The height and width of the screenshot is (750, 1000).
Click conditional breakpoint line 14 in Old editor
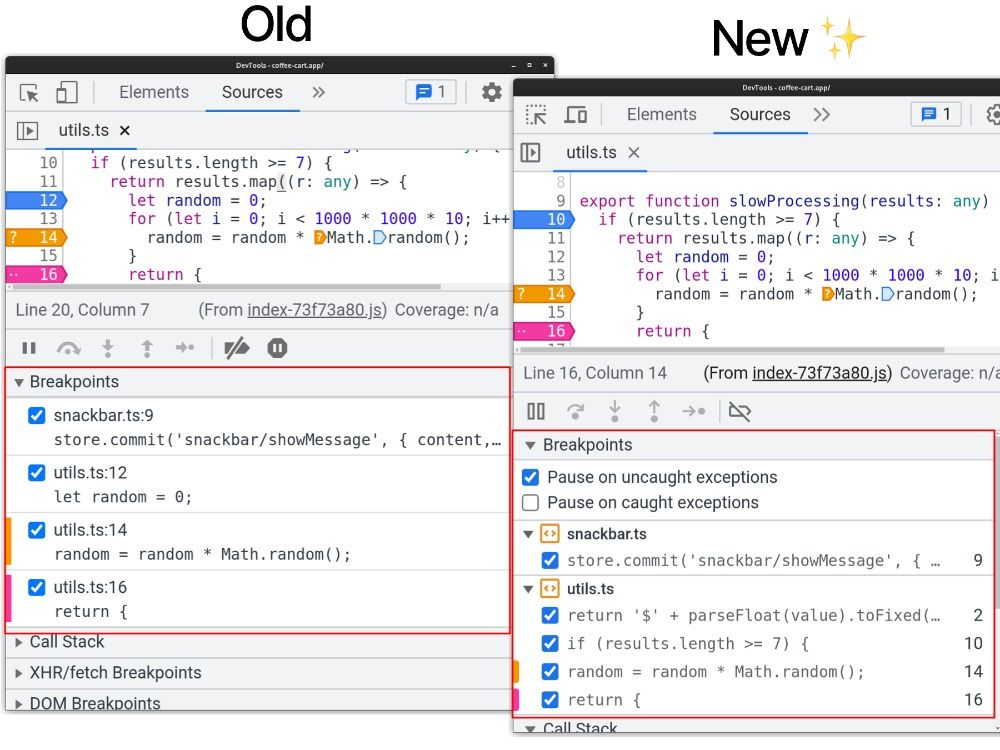click(36, 238)
